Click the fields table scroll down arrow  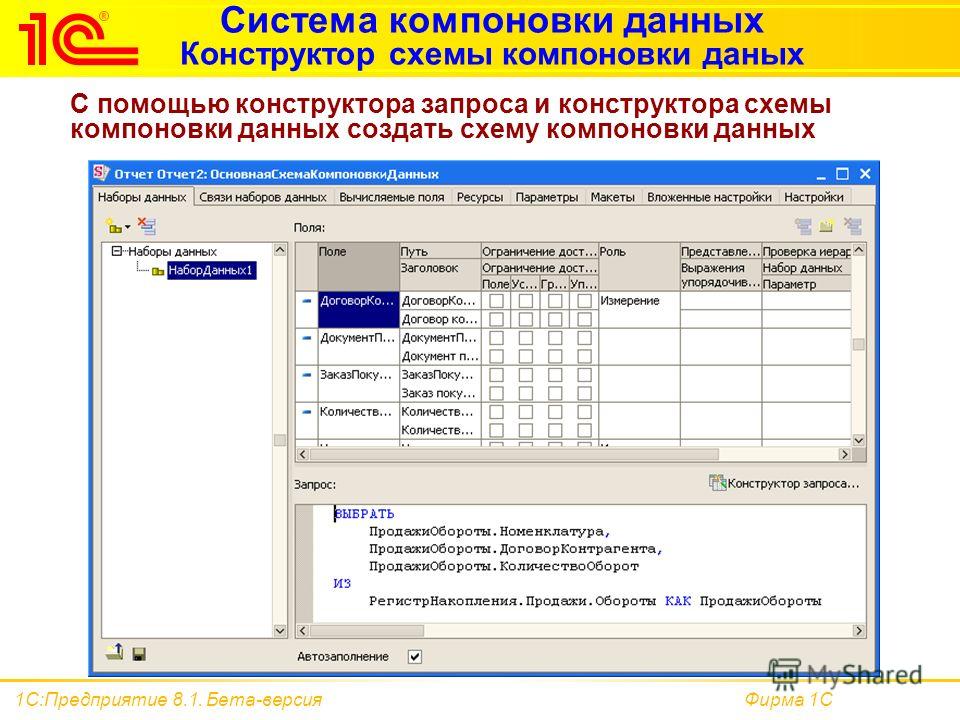point(859,440)
